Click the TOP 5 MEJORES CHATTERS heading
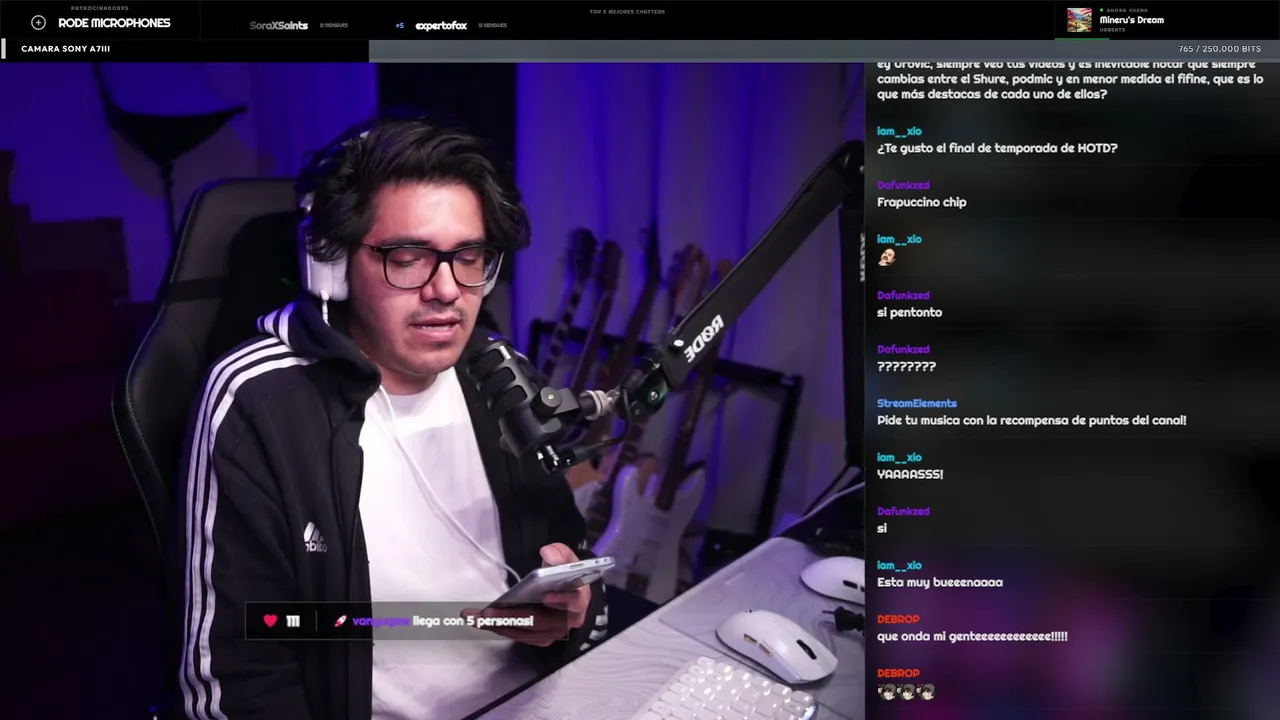The width and height of the screenshot is (1280, 720). coord(627,12)
